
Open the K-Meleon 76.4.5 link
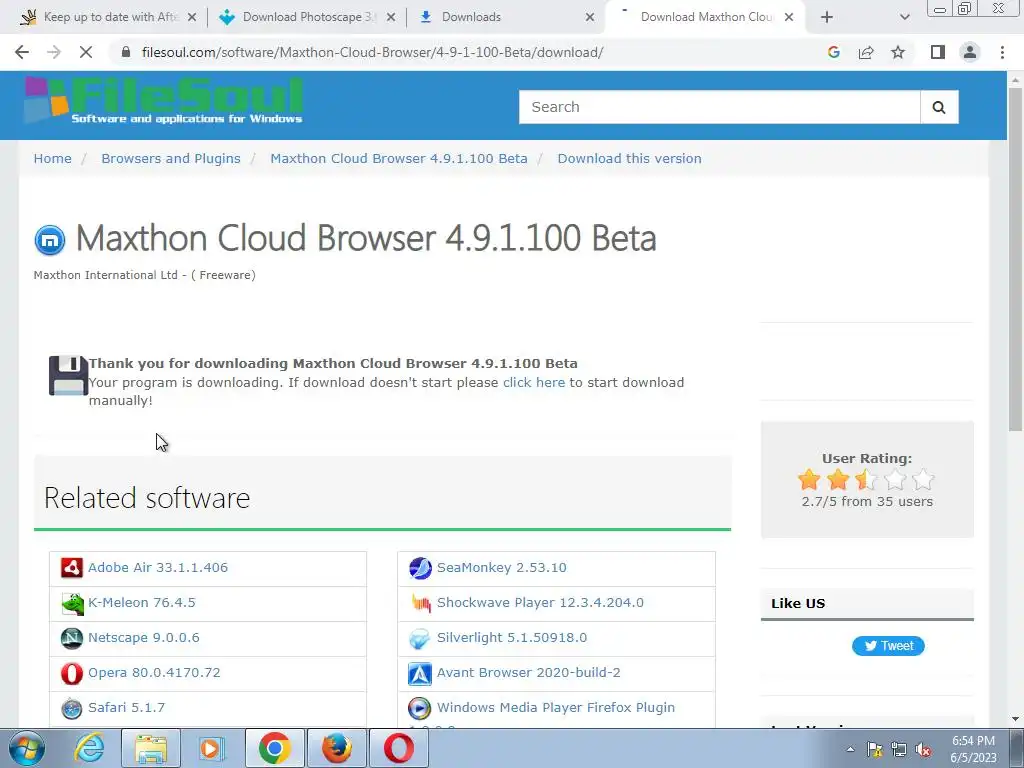click(x=142, y=603)
